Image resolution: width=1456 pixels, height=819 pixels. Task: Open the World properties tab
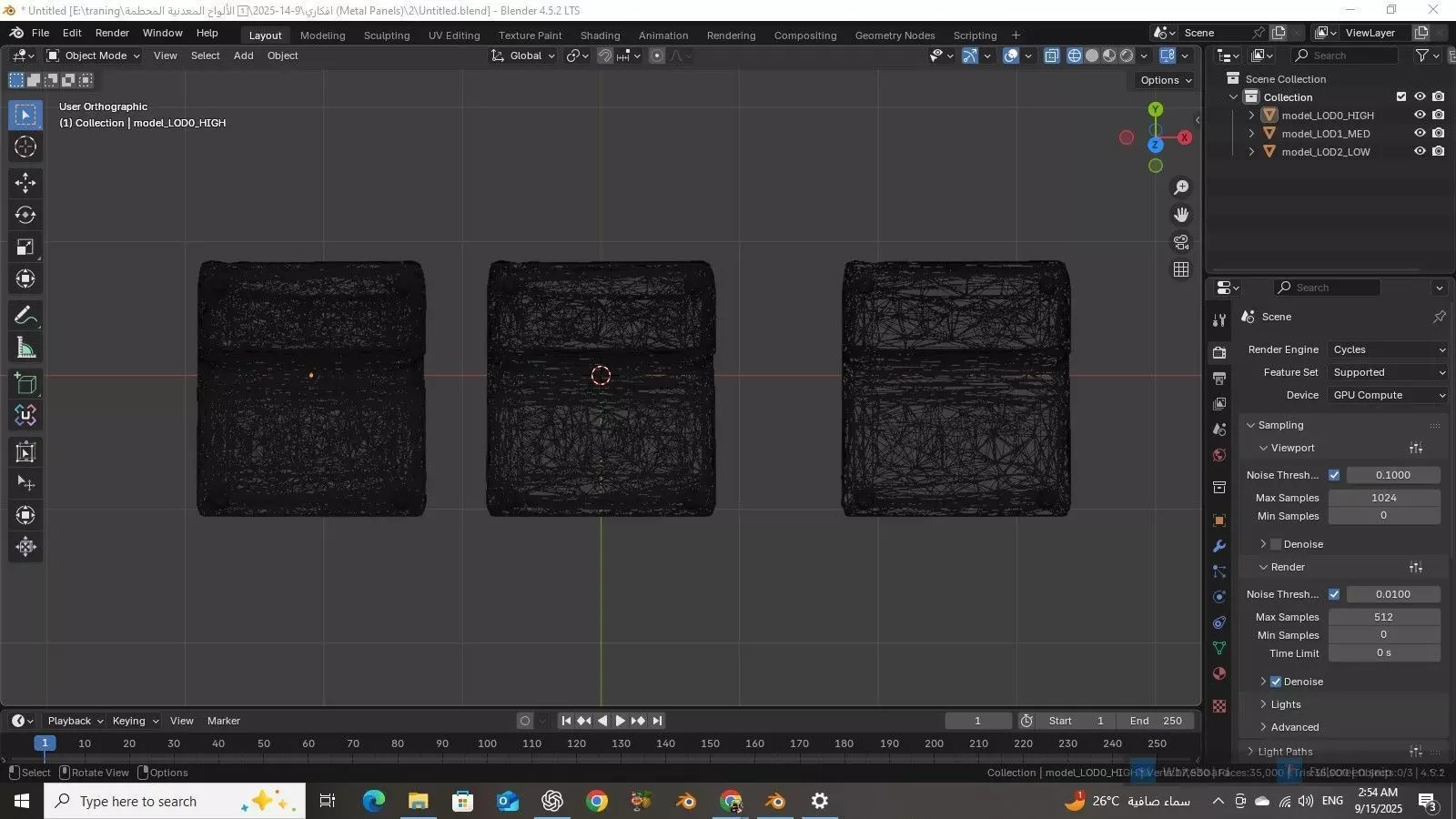pos(1219,455)
